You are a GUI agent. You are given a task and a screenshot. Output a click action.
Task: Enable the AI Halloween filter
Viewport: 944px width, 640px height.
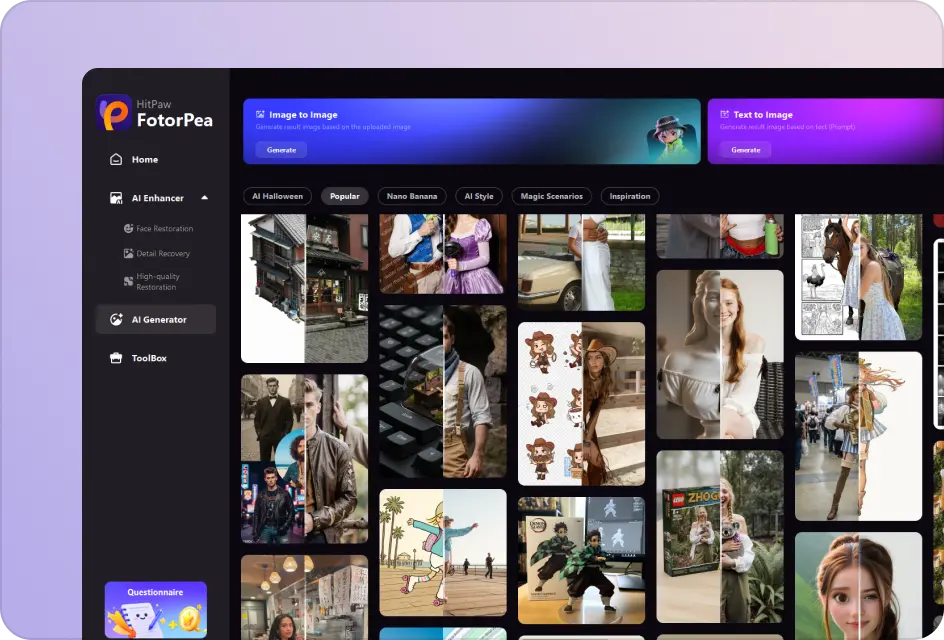(277, 196)
